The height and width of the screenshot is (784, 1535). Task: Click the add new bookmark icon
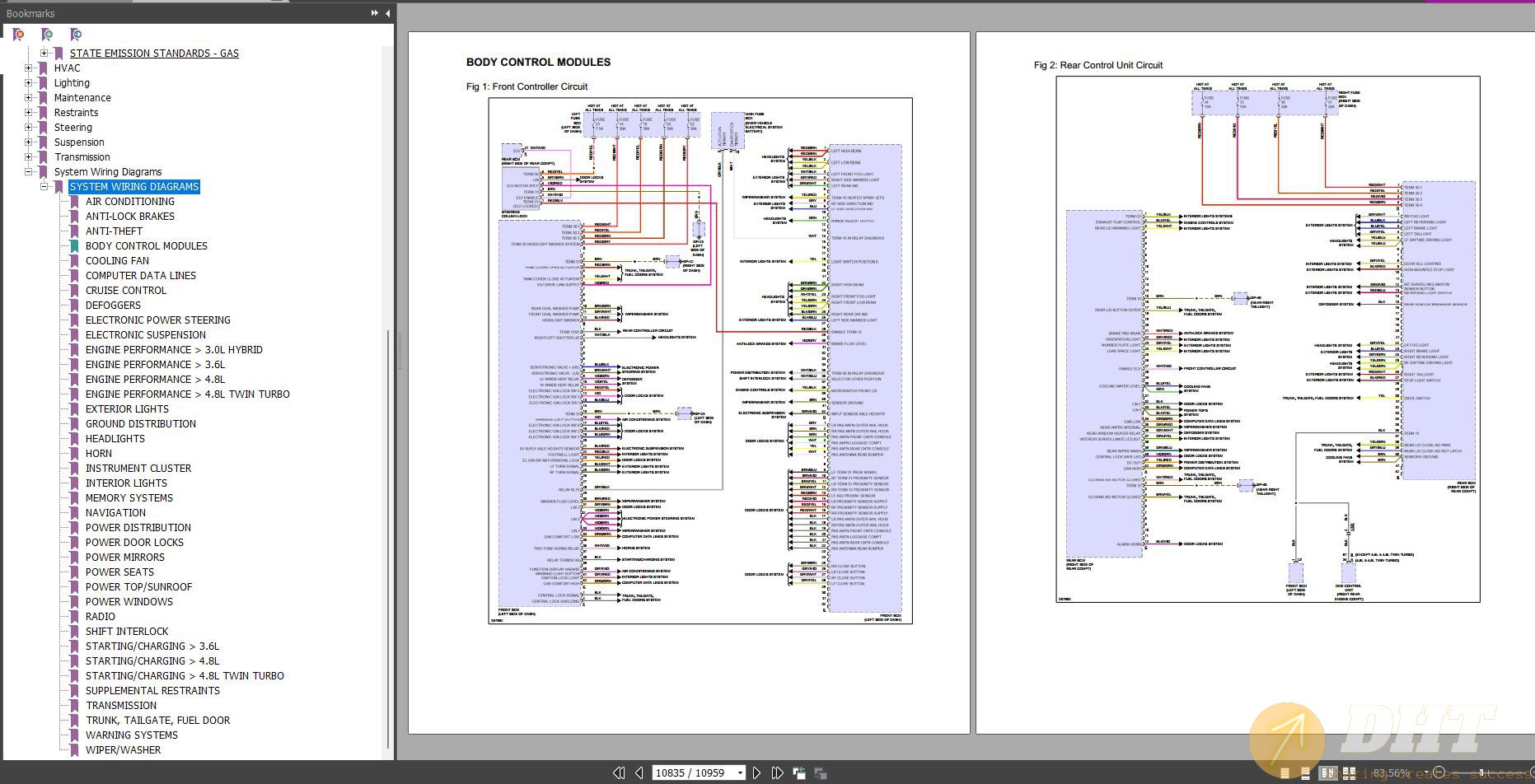(x=47, y=35)
